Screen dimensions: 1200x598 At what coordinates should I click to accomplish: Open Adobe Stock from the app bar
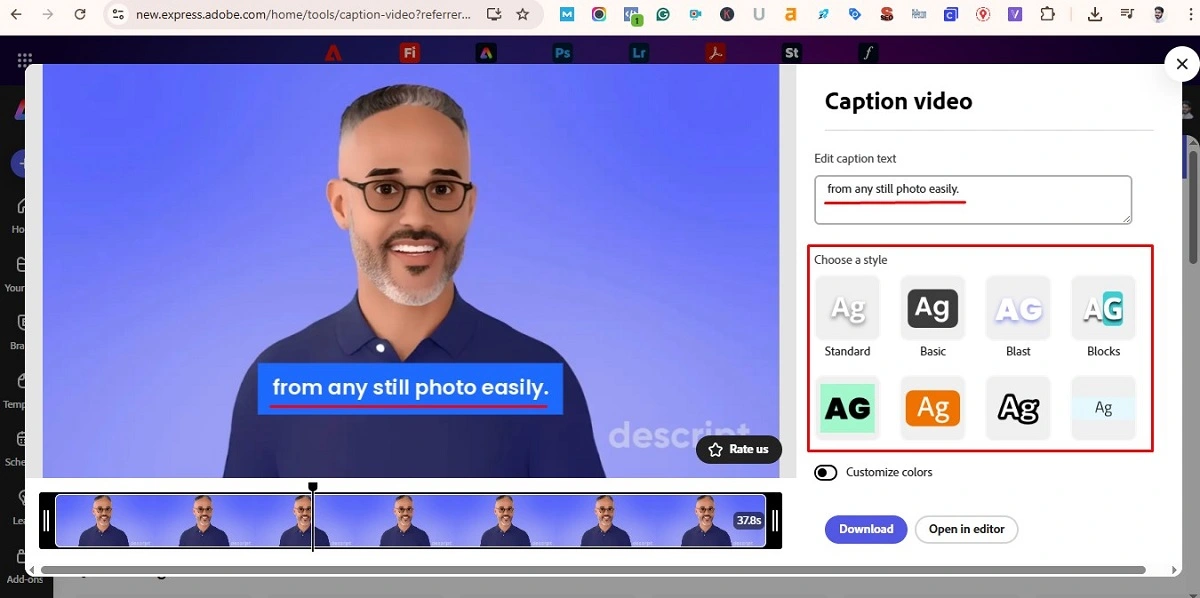click(791, 51)
